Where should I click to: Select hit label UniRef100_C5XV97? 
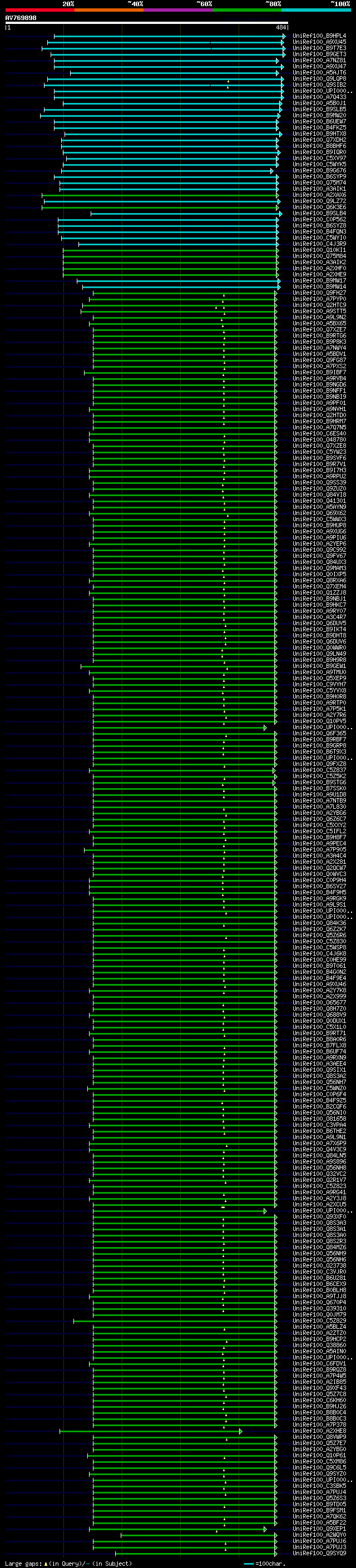pyautogui.click(x=319, y=159)
